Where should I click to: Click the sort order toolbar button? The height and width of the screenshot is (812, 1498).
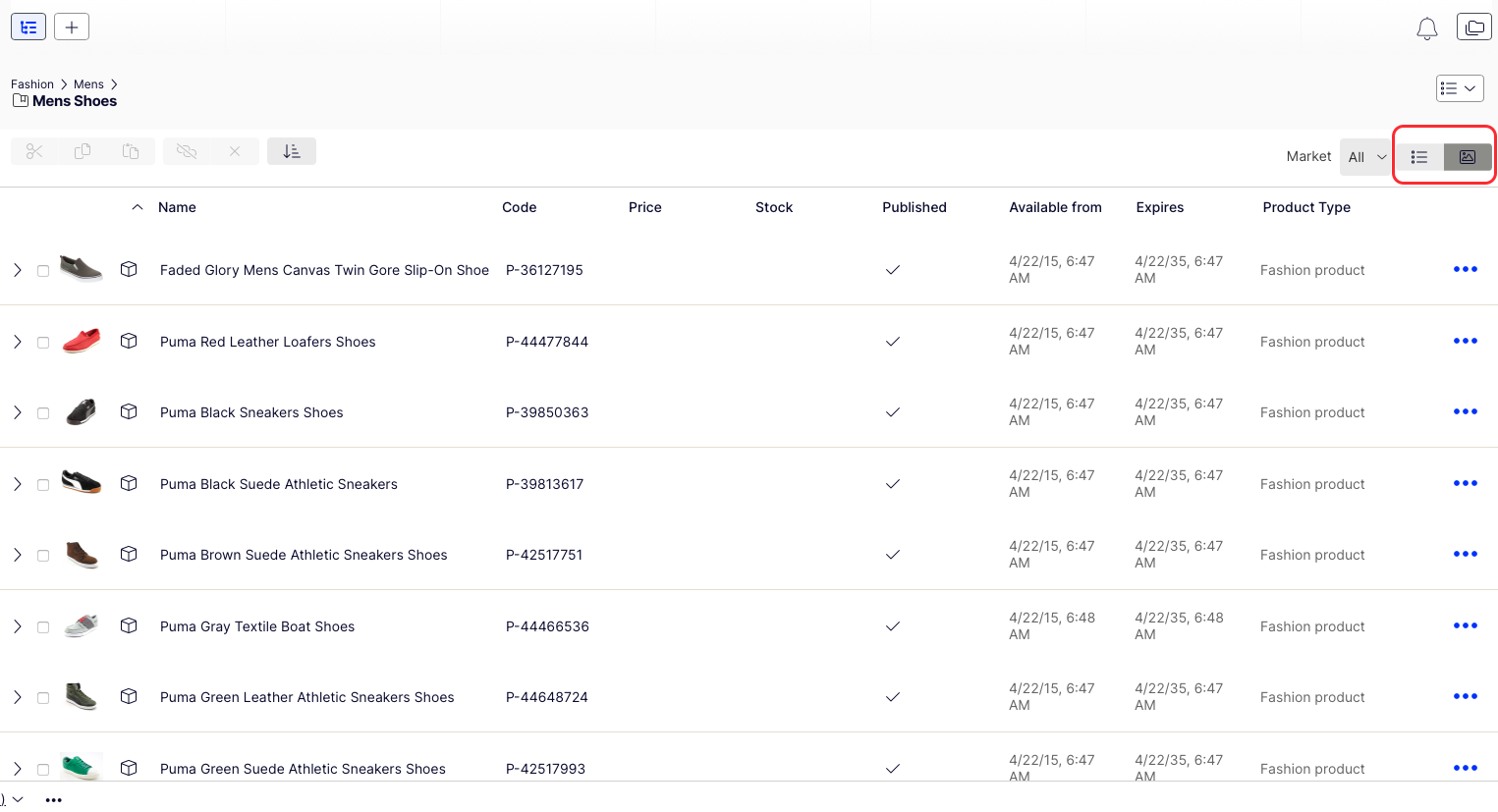[292, 151]
